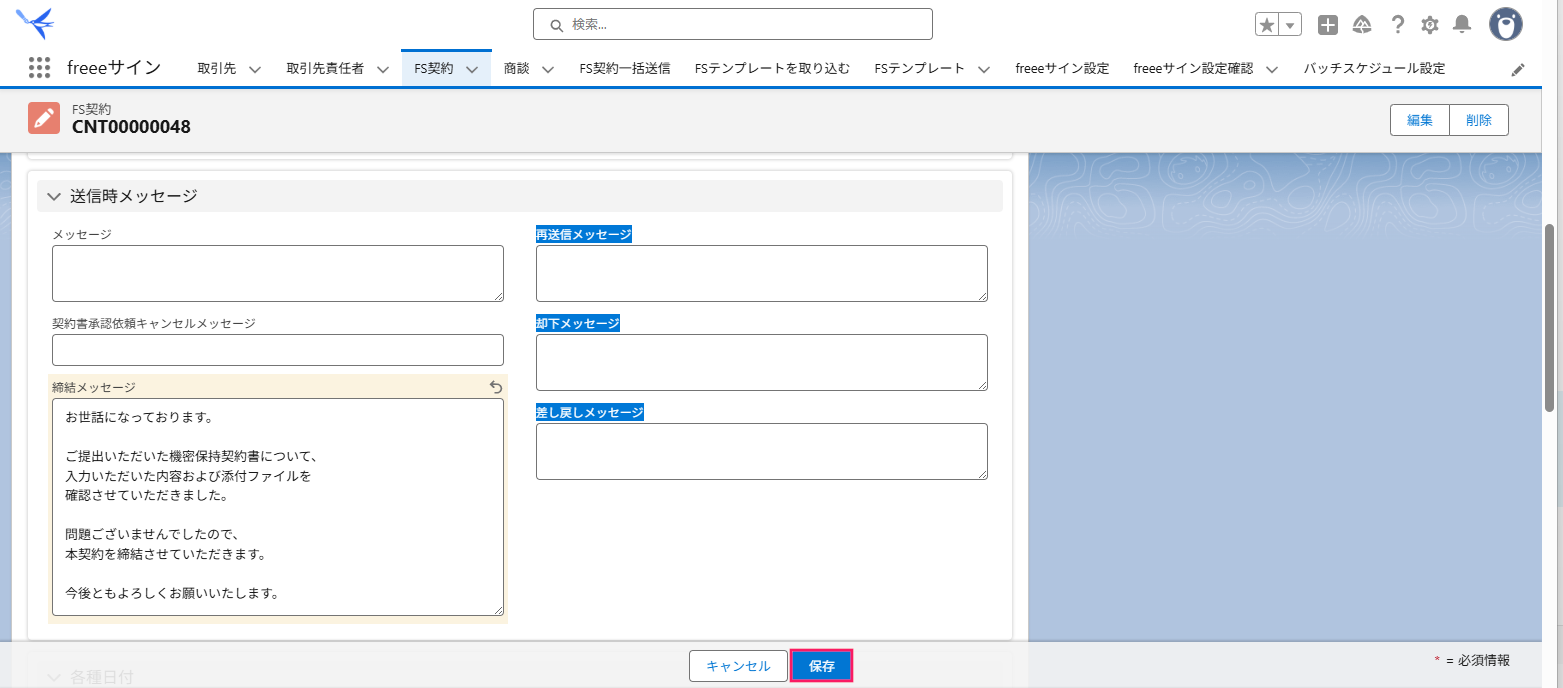Collapse the 送信時メッセージ section
This screenshot has height=688, width=1563.
[54, 196]
